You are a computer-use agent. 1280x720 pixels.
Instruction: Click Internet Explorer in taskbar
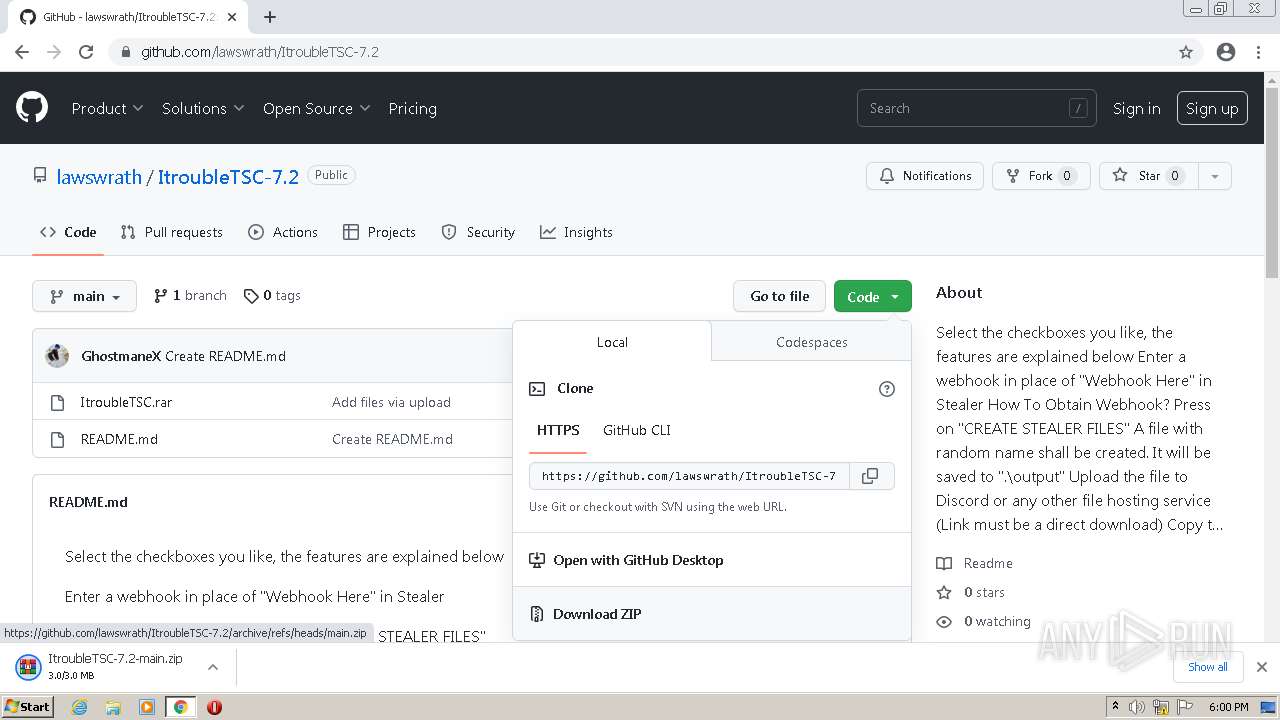(79, 707)
